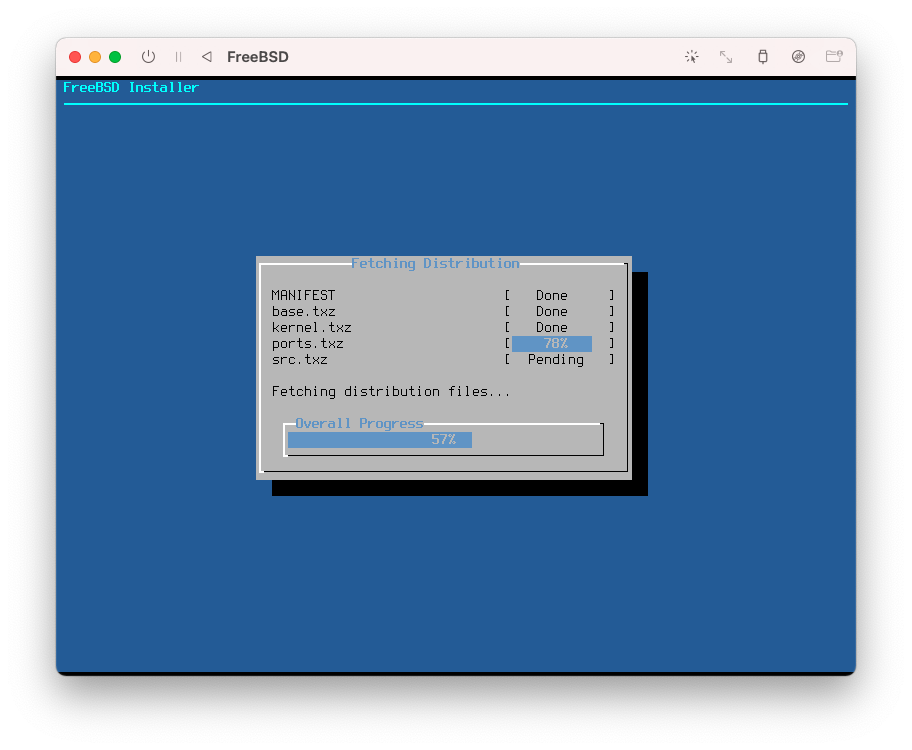
Task: Click the FreeBSD Installer header text
Action: click(x=131, y=87)
